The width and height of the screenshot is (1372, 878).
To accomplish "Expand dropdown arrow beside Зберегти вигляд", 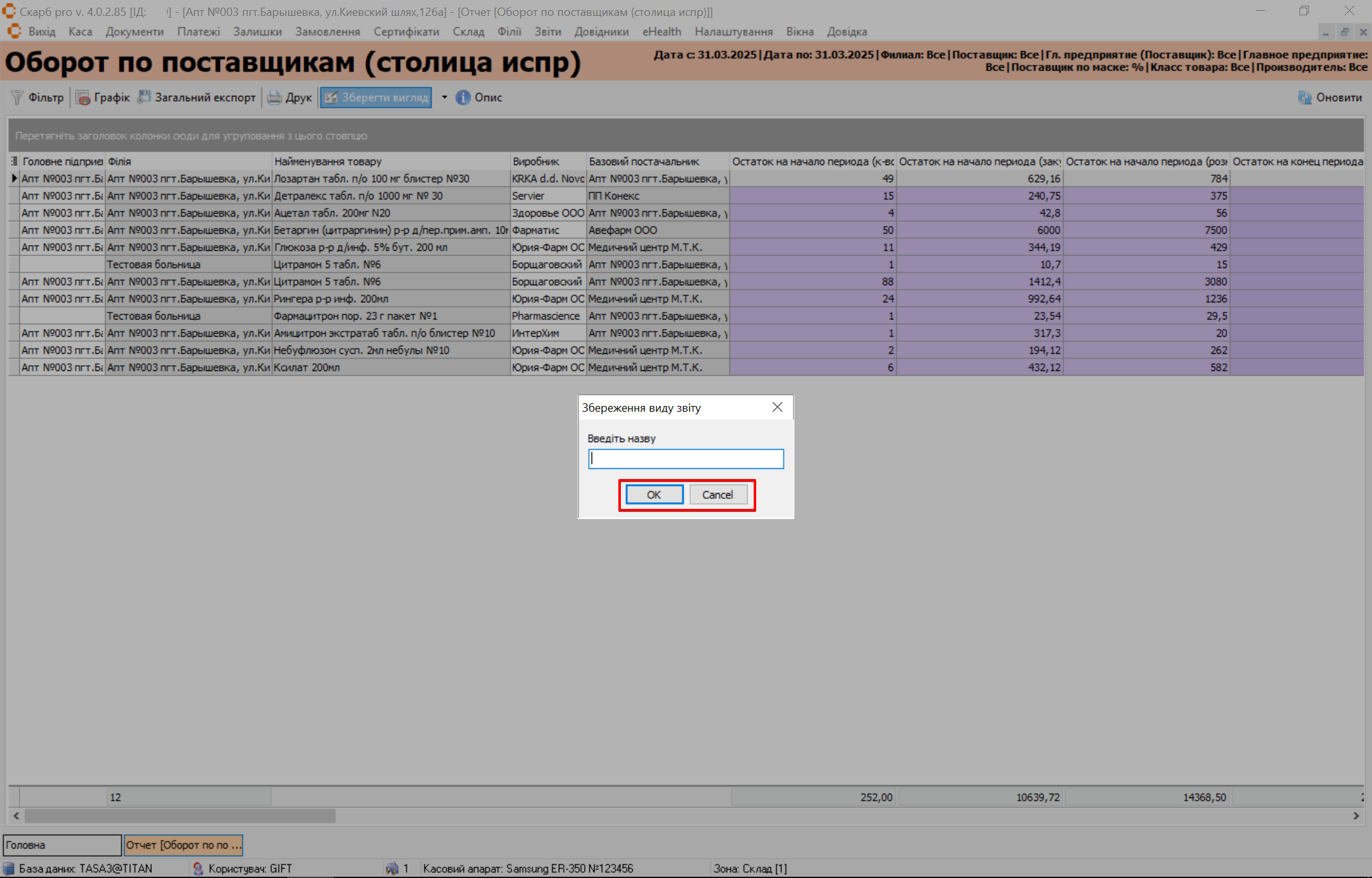I will tap(444, 97).
